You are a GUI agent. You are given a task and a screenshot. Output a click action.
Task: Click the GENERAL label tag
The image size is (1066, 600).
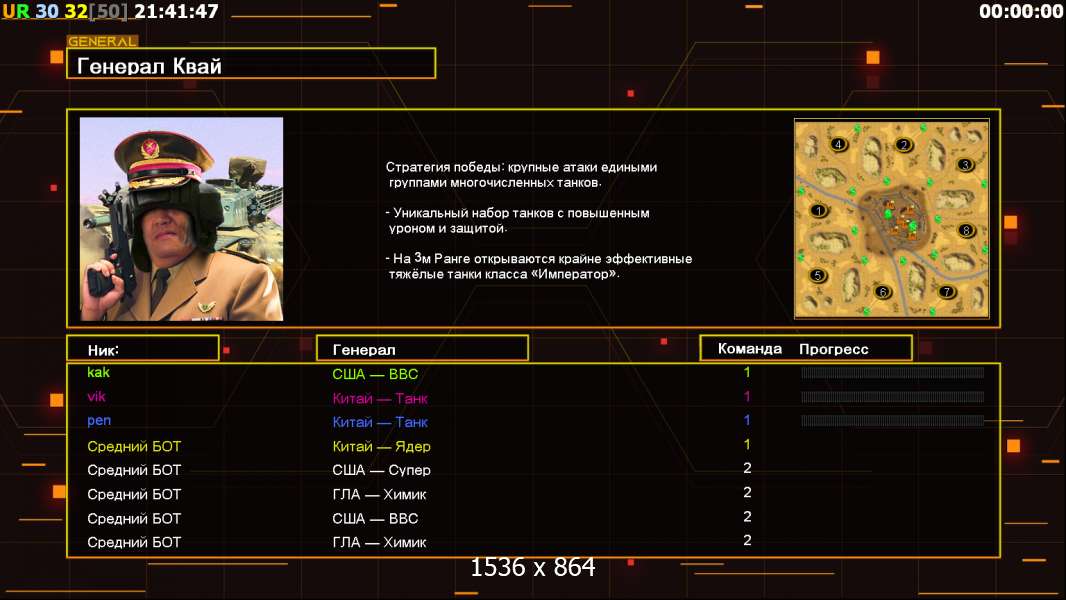pos(102,41)
